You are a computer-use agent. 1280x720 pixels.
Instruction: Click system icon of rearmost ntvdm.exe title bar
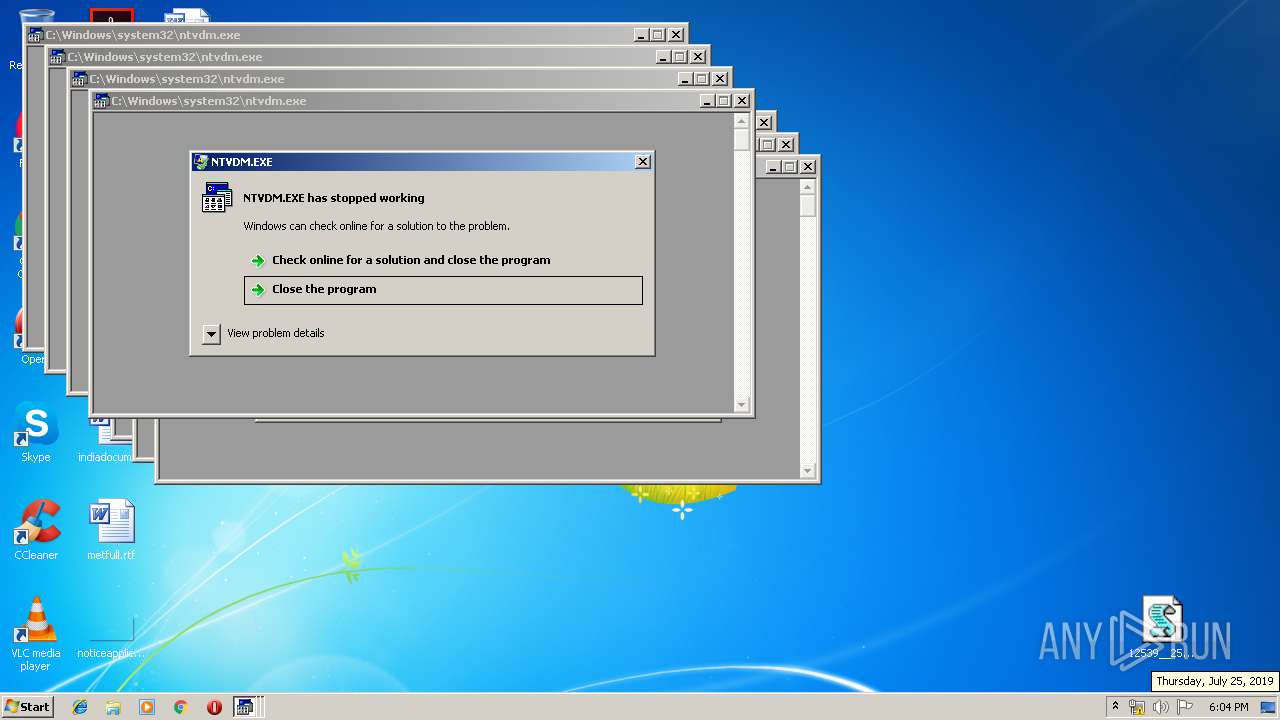35,35
